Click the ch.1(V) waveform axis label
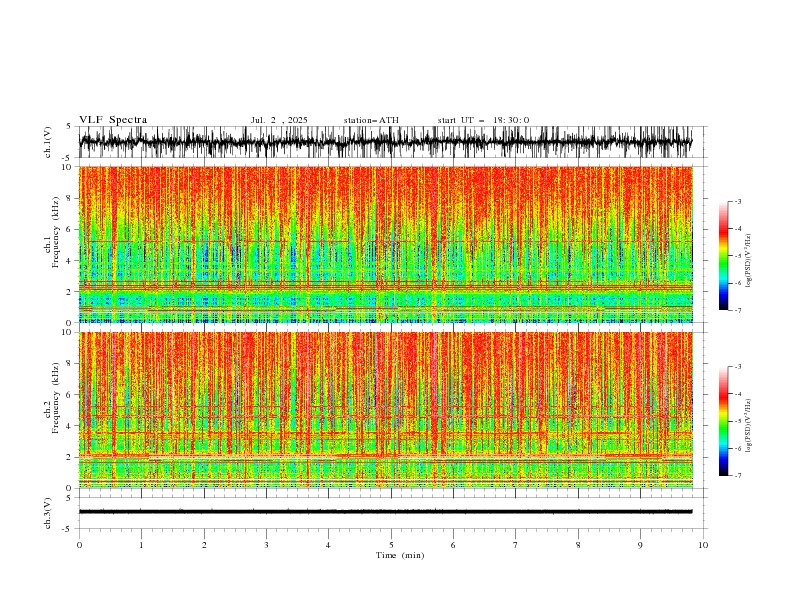Image resolution: width=792 pixels, height=612 pixels. click(48, 142)
